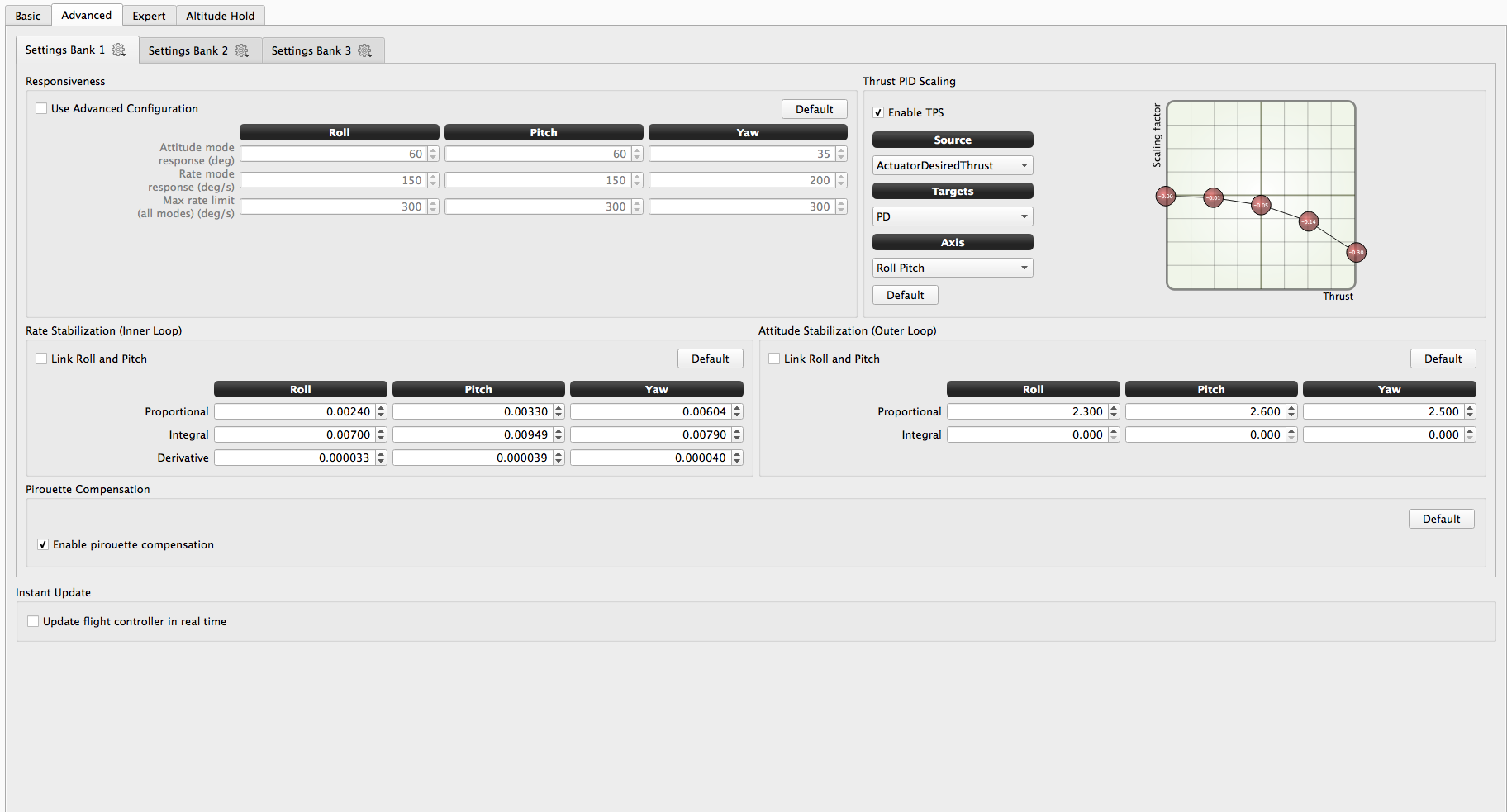Enable Use Advanced Configuration checkbox

point(41,108)
